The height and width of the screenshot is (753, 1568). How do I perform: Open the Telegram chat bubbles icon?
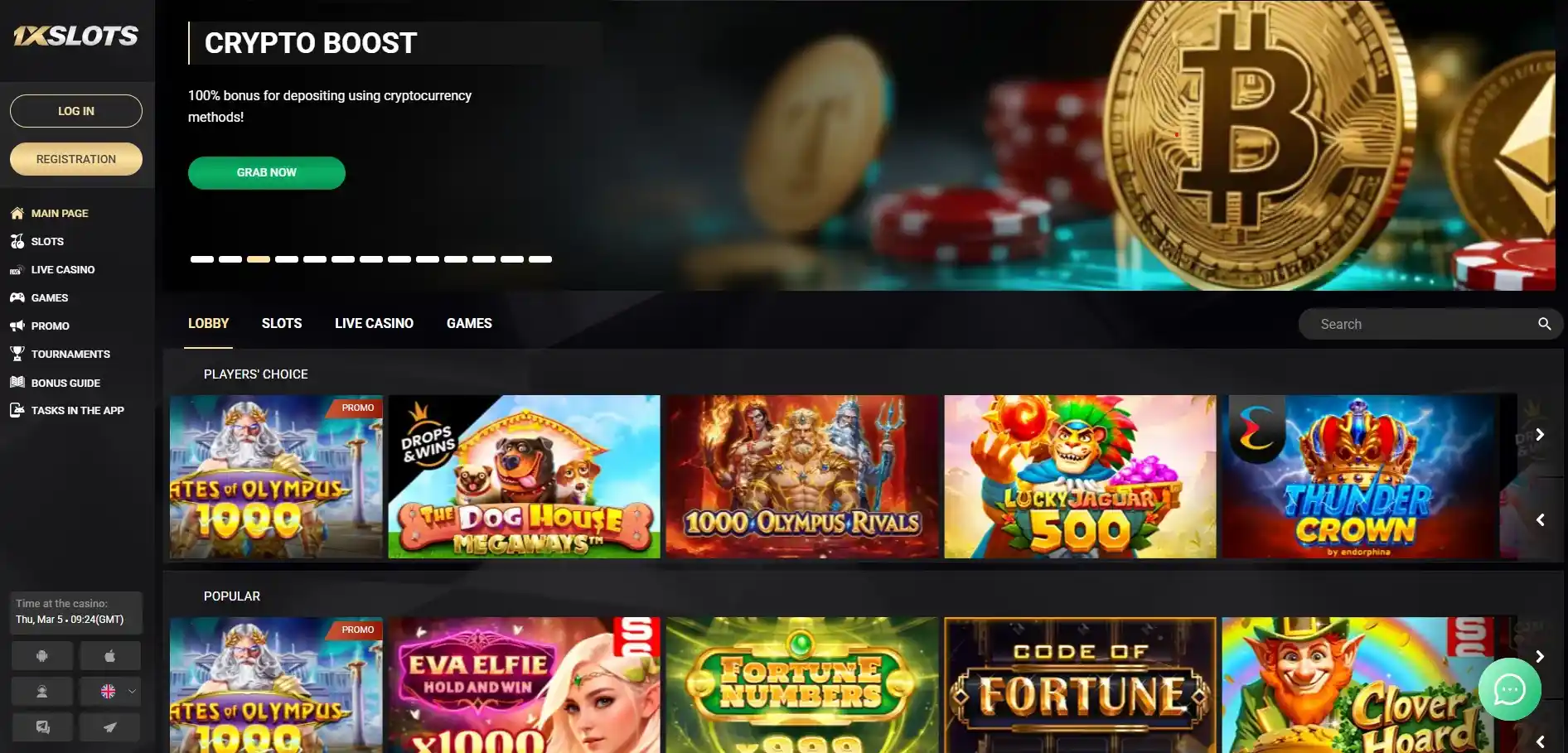coord(42,727)
